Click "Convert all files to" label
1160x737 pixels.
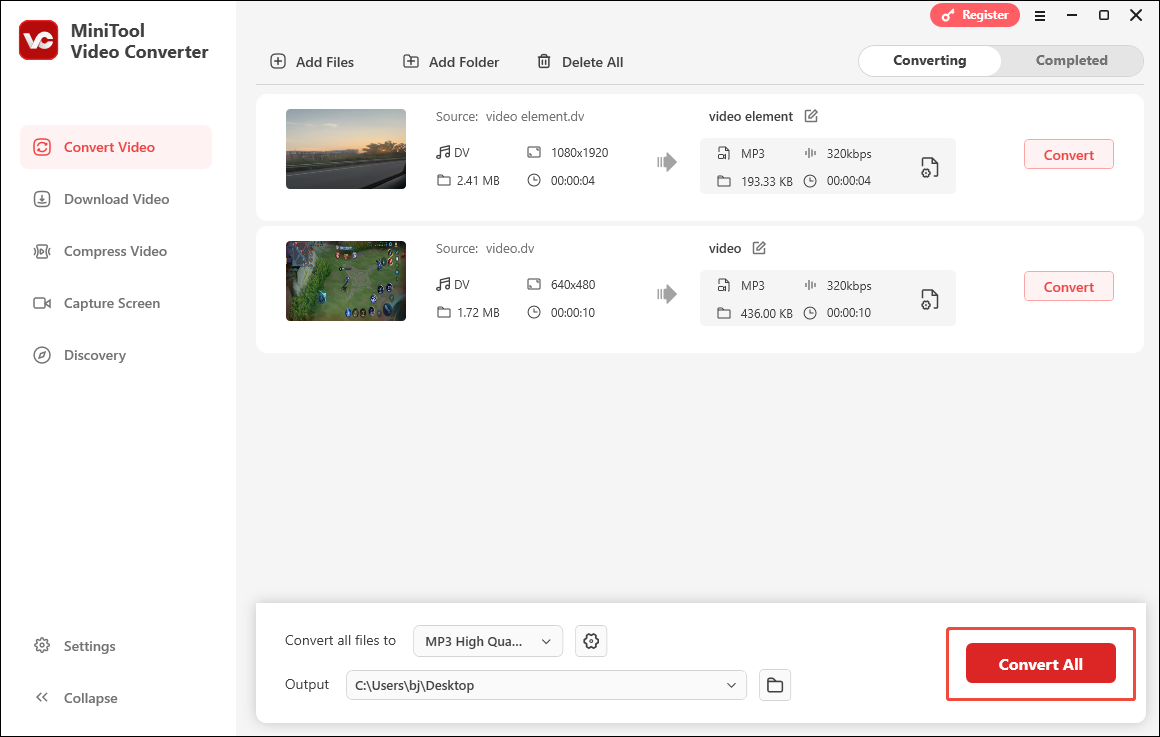pyautogui.click(x=340, y=640)
